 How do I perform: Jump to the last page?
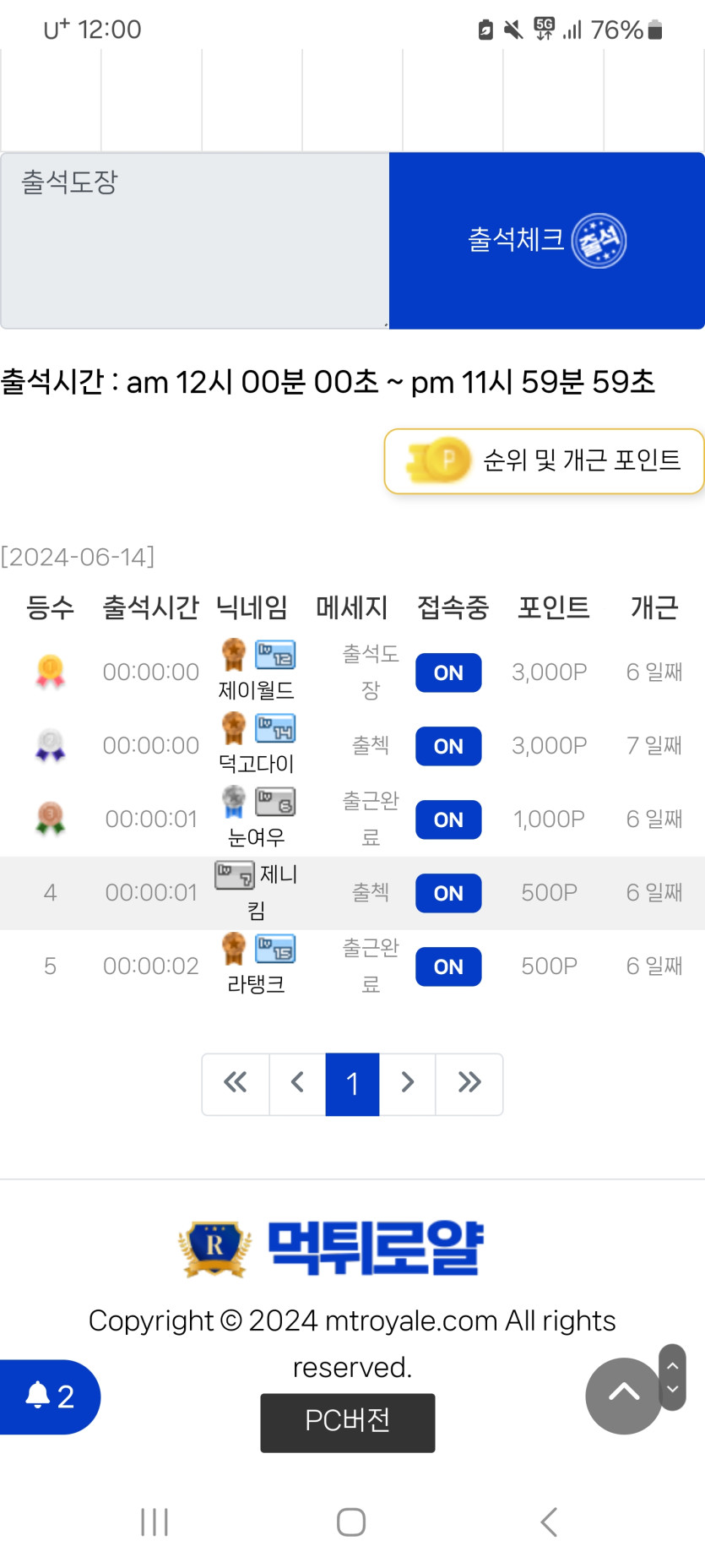(x=469, y=1084)
